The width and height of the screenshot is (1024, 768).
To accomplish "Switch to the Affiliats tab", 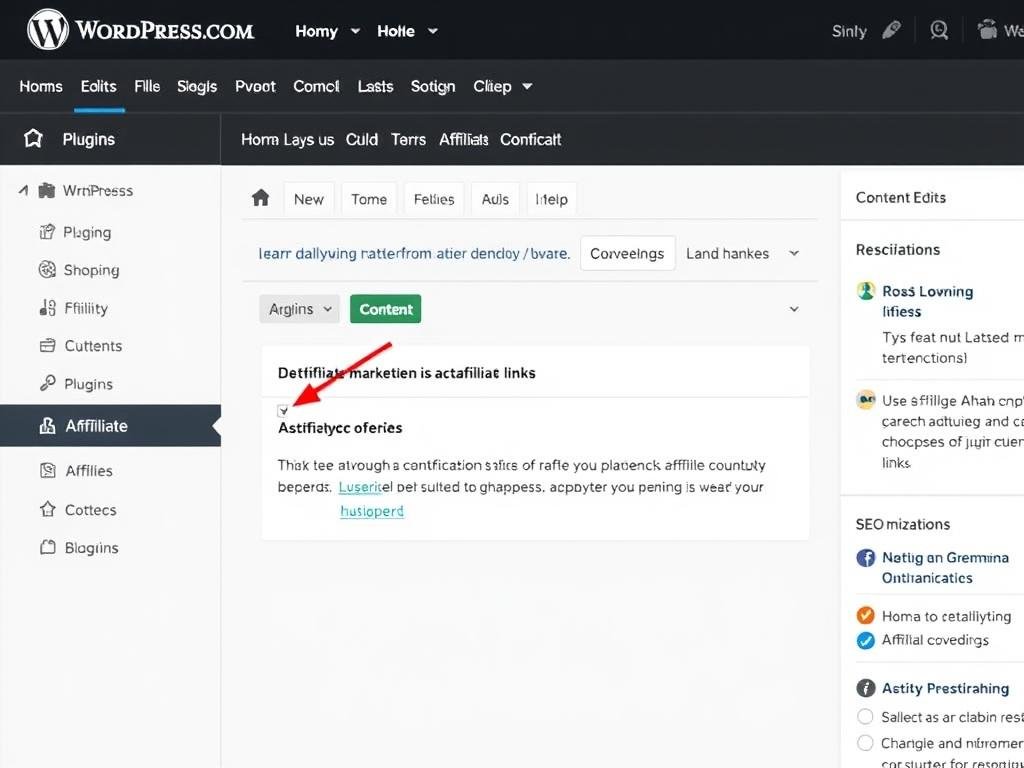I will [x=463, y=140].
